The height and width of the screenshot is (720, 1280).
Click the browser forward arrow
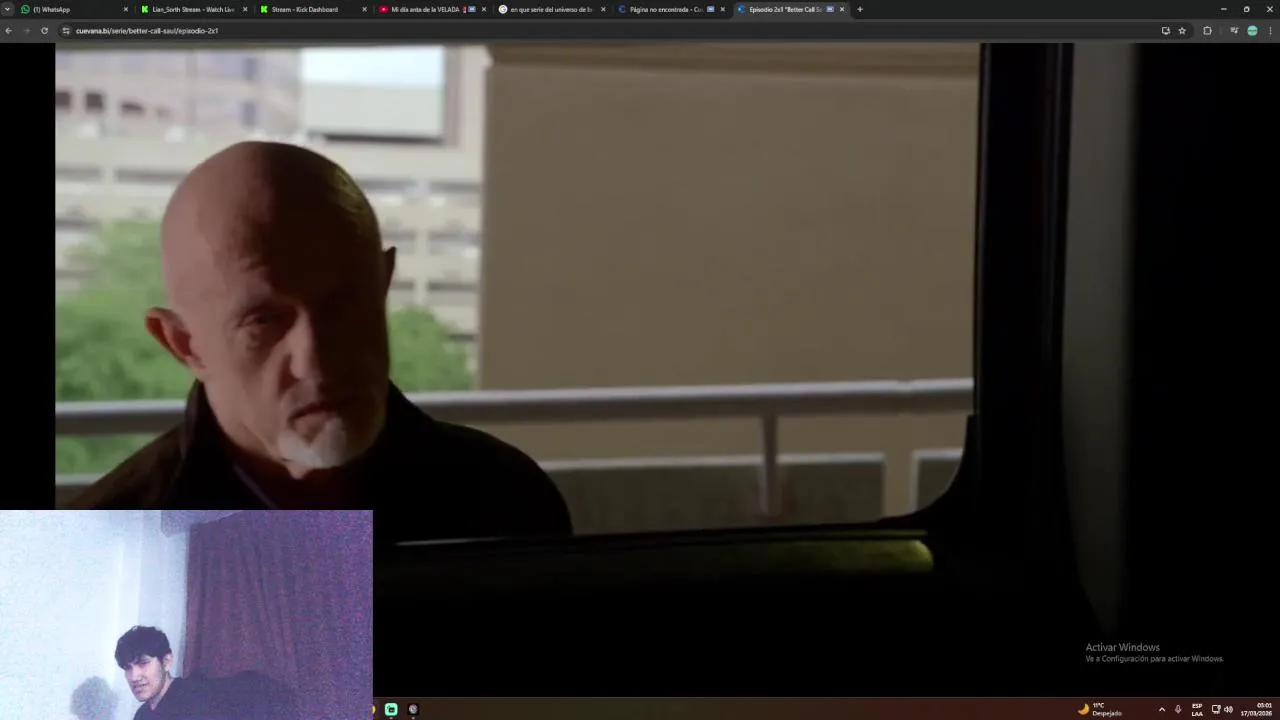click(x=26, y=31)
